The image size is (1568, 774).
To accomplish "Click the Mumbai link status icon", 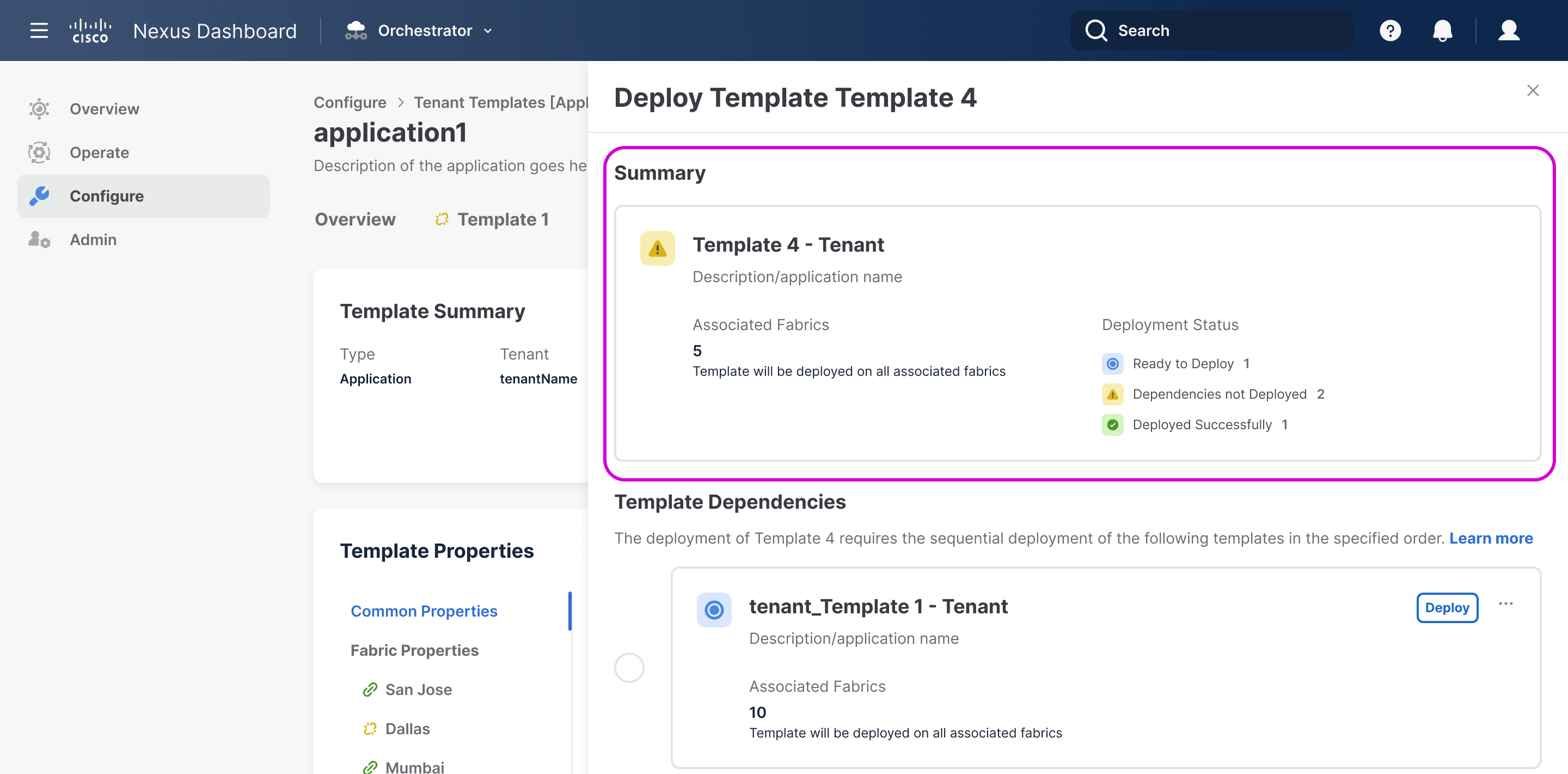I will click(x=370, y=767).
